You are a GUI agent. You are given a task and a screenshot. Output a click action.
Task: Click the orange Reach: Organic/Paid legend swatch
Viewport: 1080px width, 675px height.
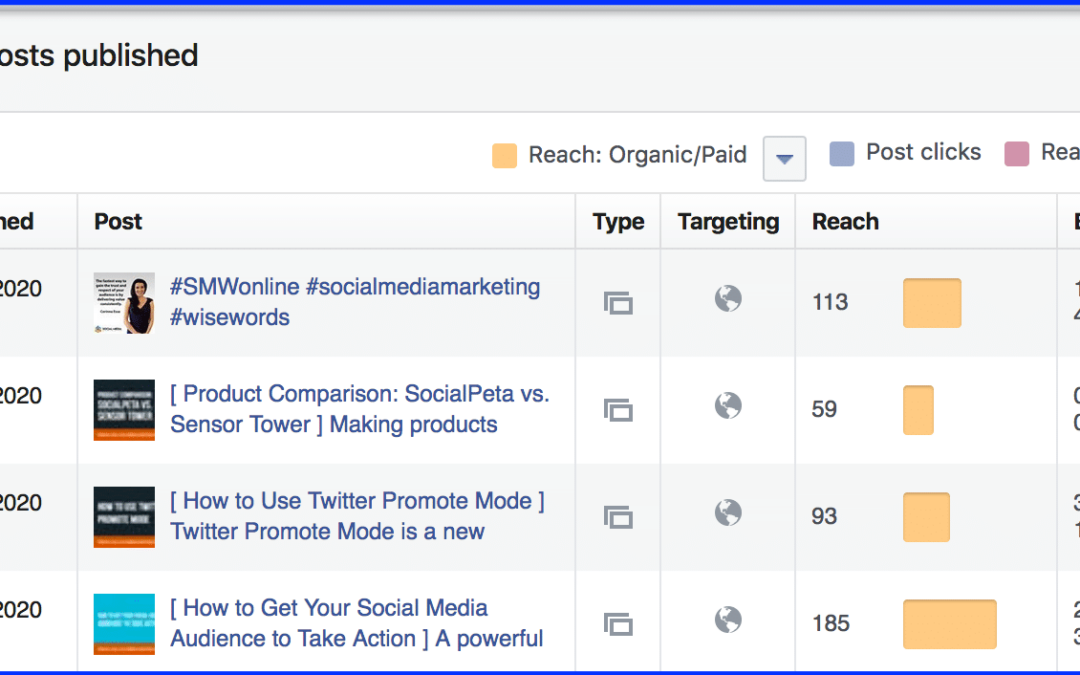(504, 156)
